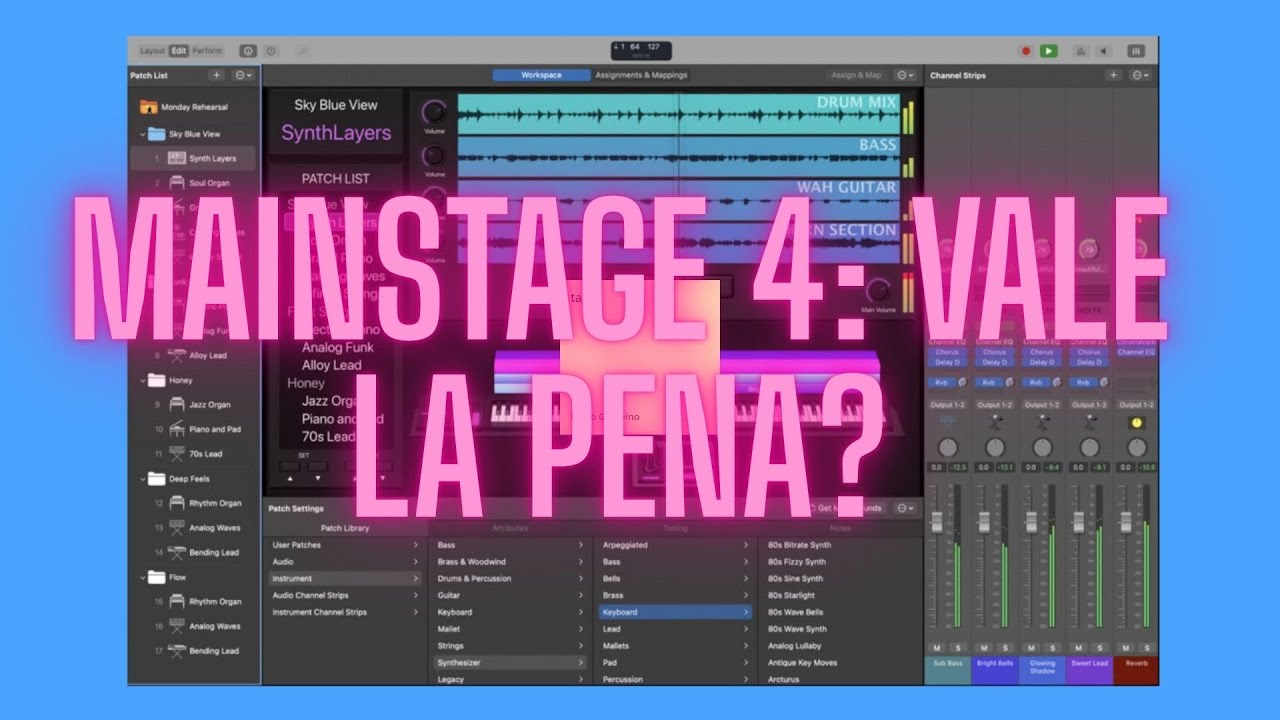Add a channel strip with plus button

1113,75
